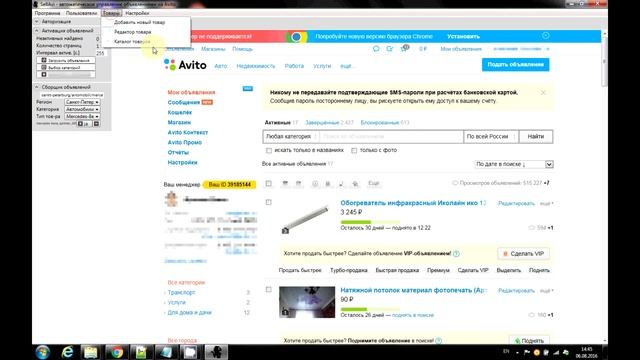The image size is (640, 360).
Task: Open Кошелёк in account sidebar
Action: (180, 112)
